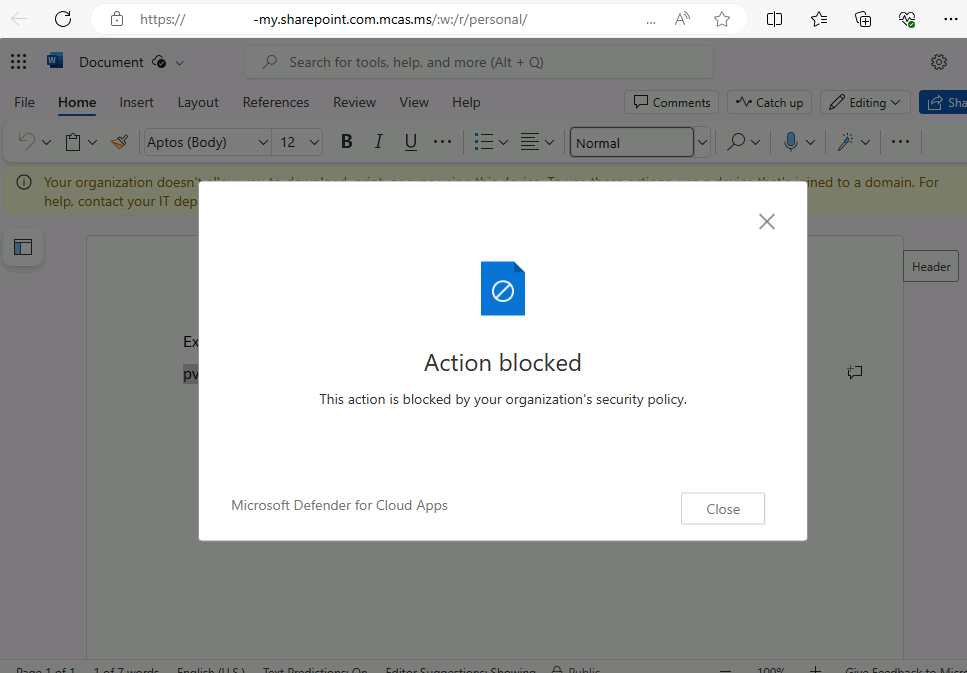Expand the Find dropdown arrow
The height and width of the screenshot is (673, 967).
[x=755, y=142]
